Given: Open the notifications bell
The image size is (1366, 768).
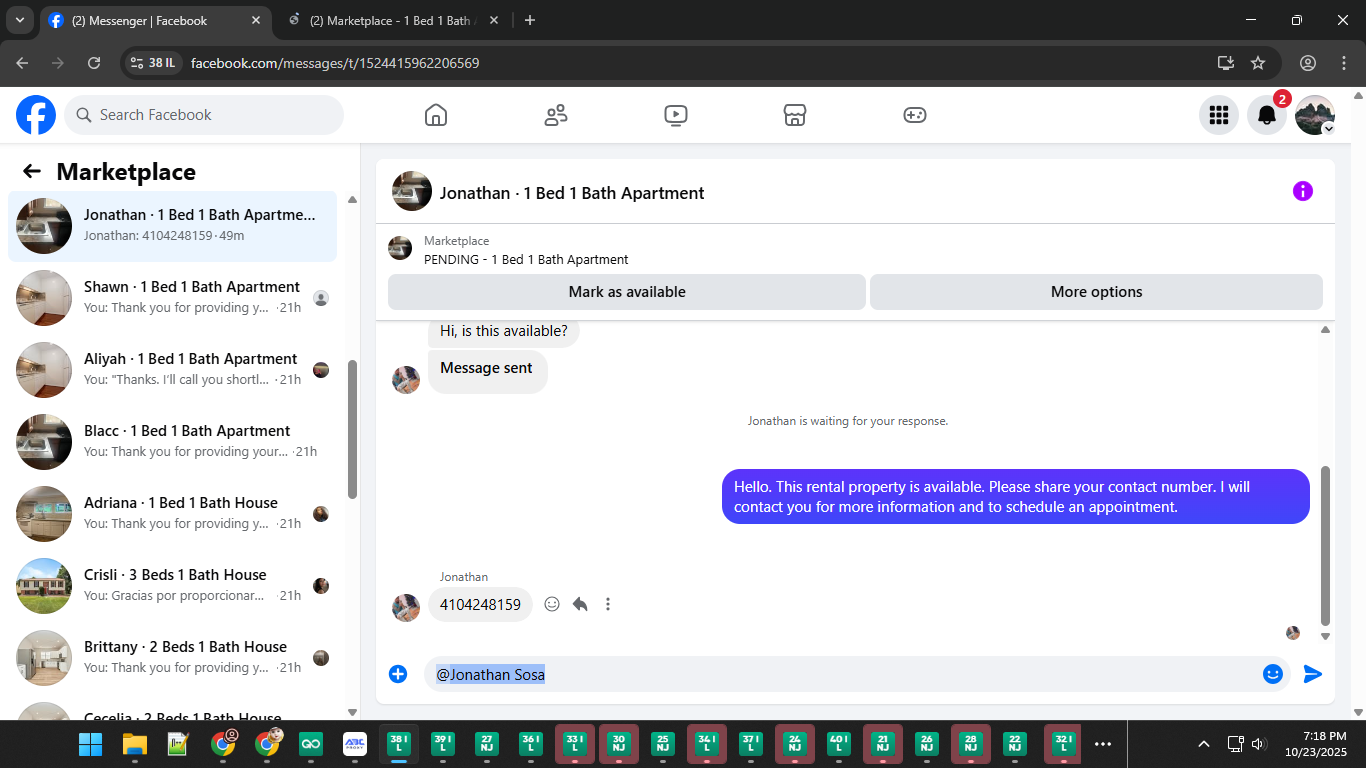Looking at the screenshot, I should tap(1267, 115).
